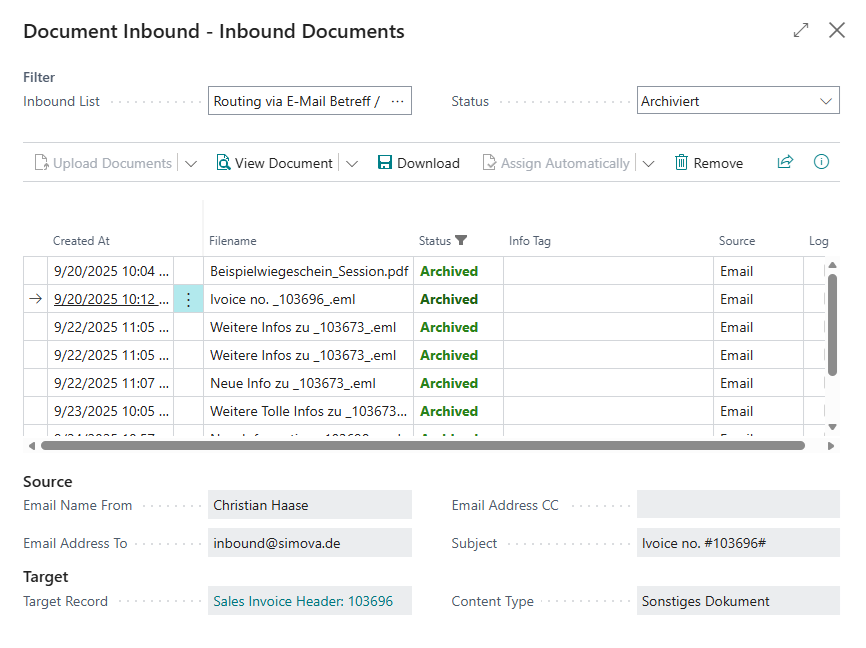Remove the selected document

709,163
